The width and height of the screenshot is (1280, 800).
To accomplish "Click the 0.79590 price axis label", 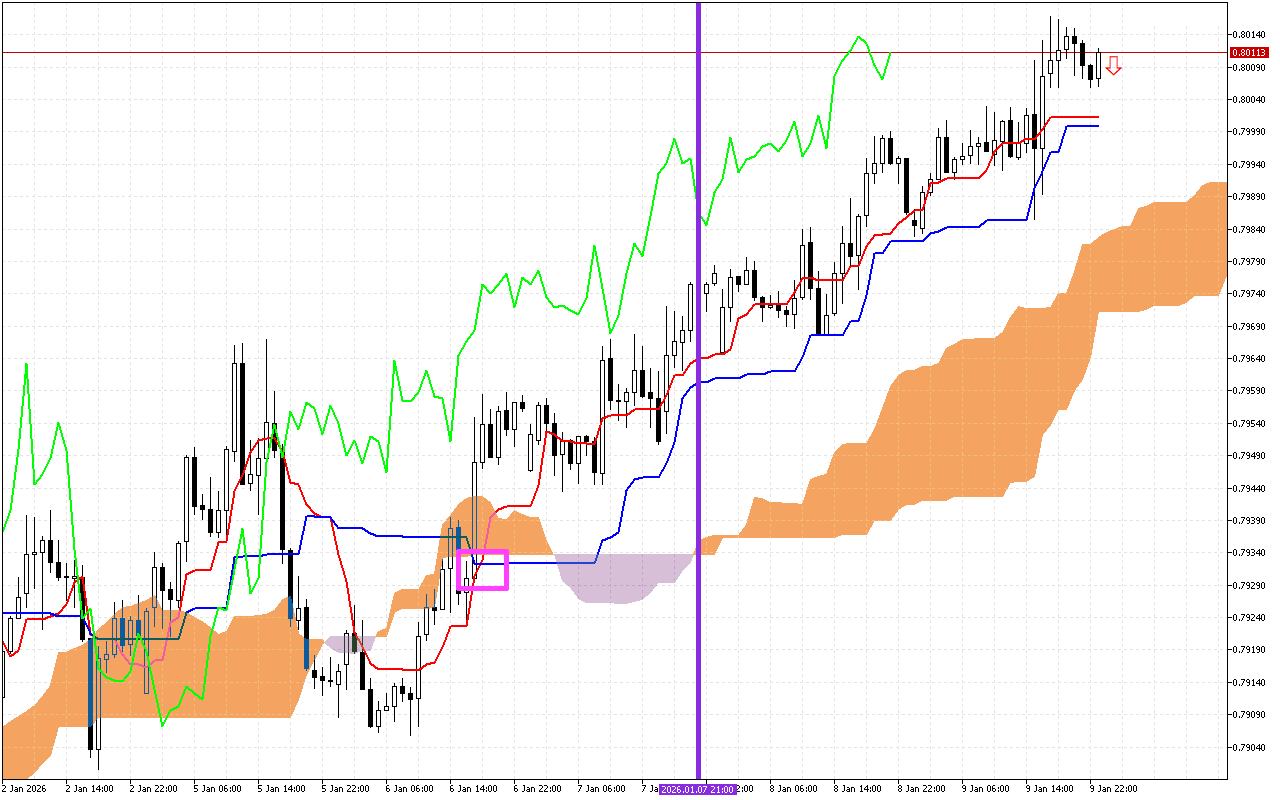I will pyautogui.click(x=1246, y=391).
